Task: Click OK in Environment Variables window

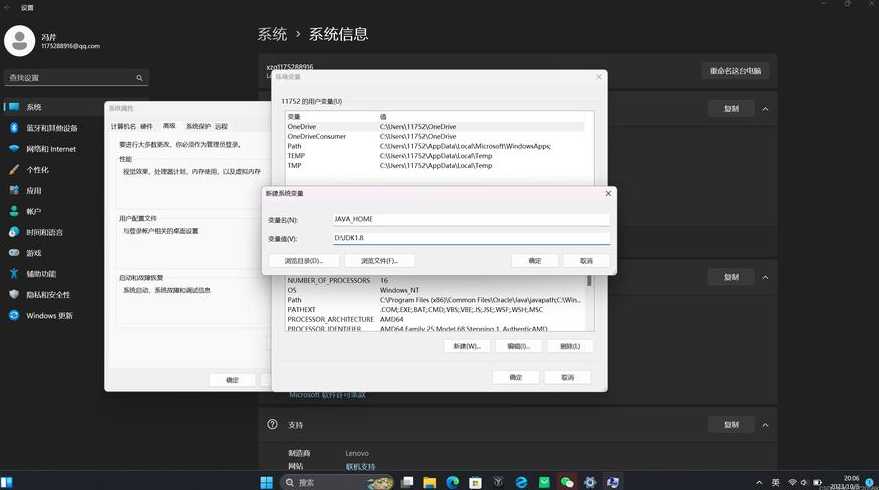Action: pos(516,377)
